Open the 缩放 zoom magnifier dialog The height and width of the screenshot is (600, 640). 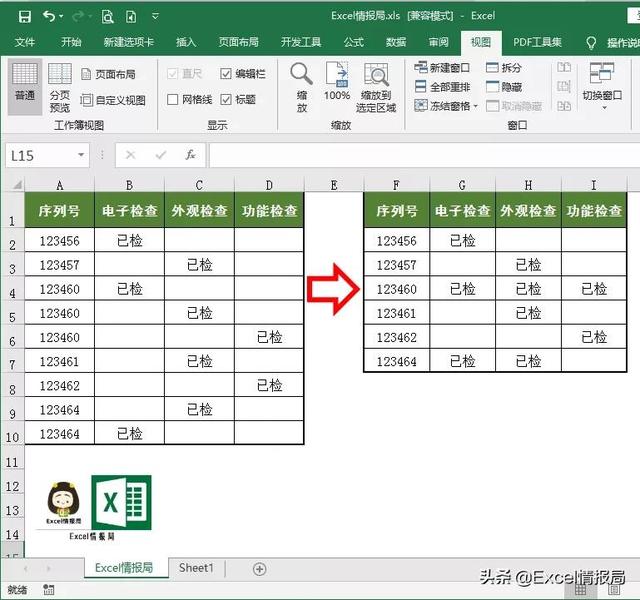[301, 86]
